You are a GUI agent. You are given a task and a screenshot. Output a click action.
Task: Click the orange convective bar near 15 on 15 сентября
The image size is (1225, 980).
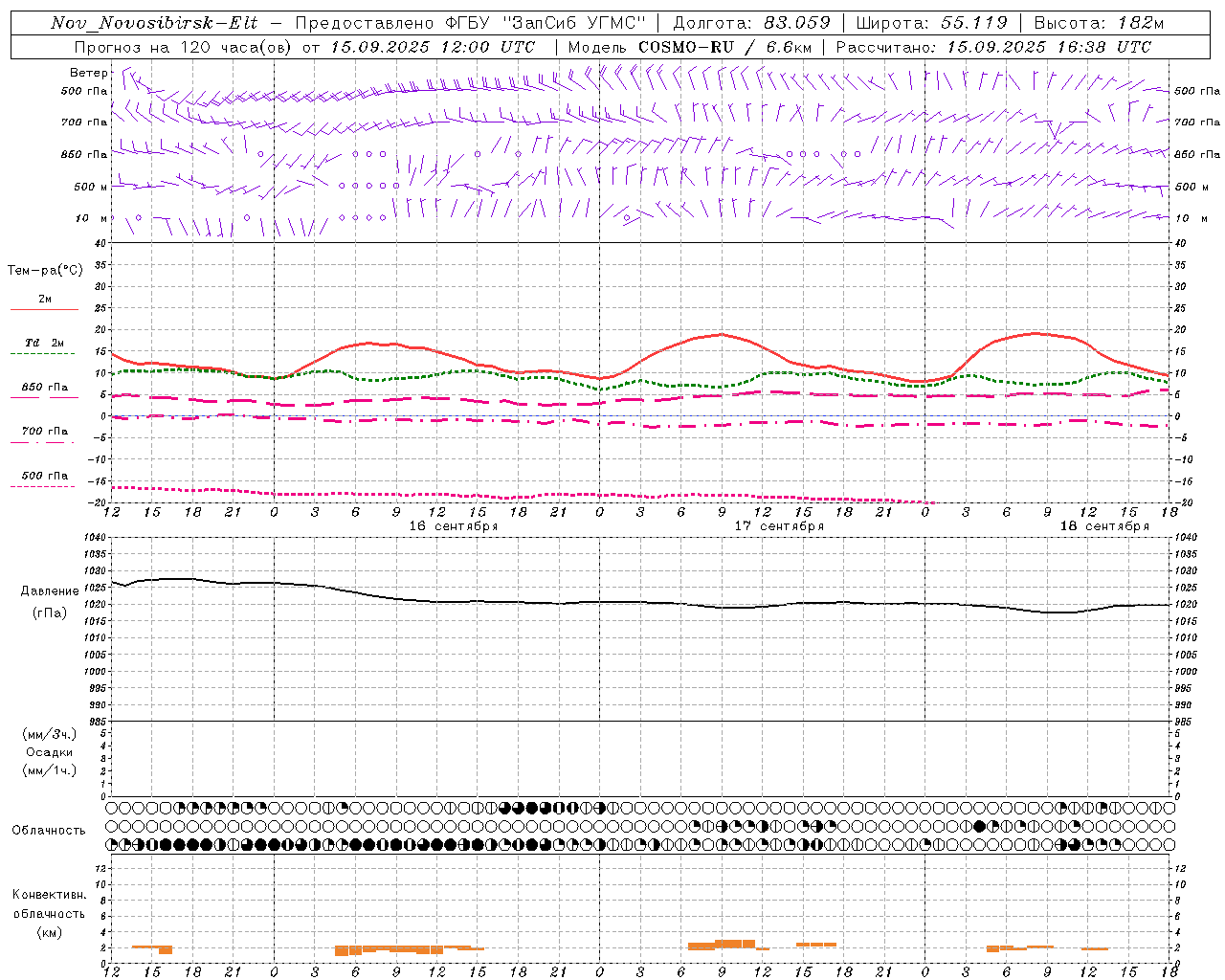click(x=151, y=947)
